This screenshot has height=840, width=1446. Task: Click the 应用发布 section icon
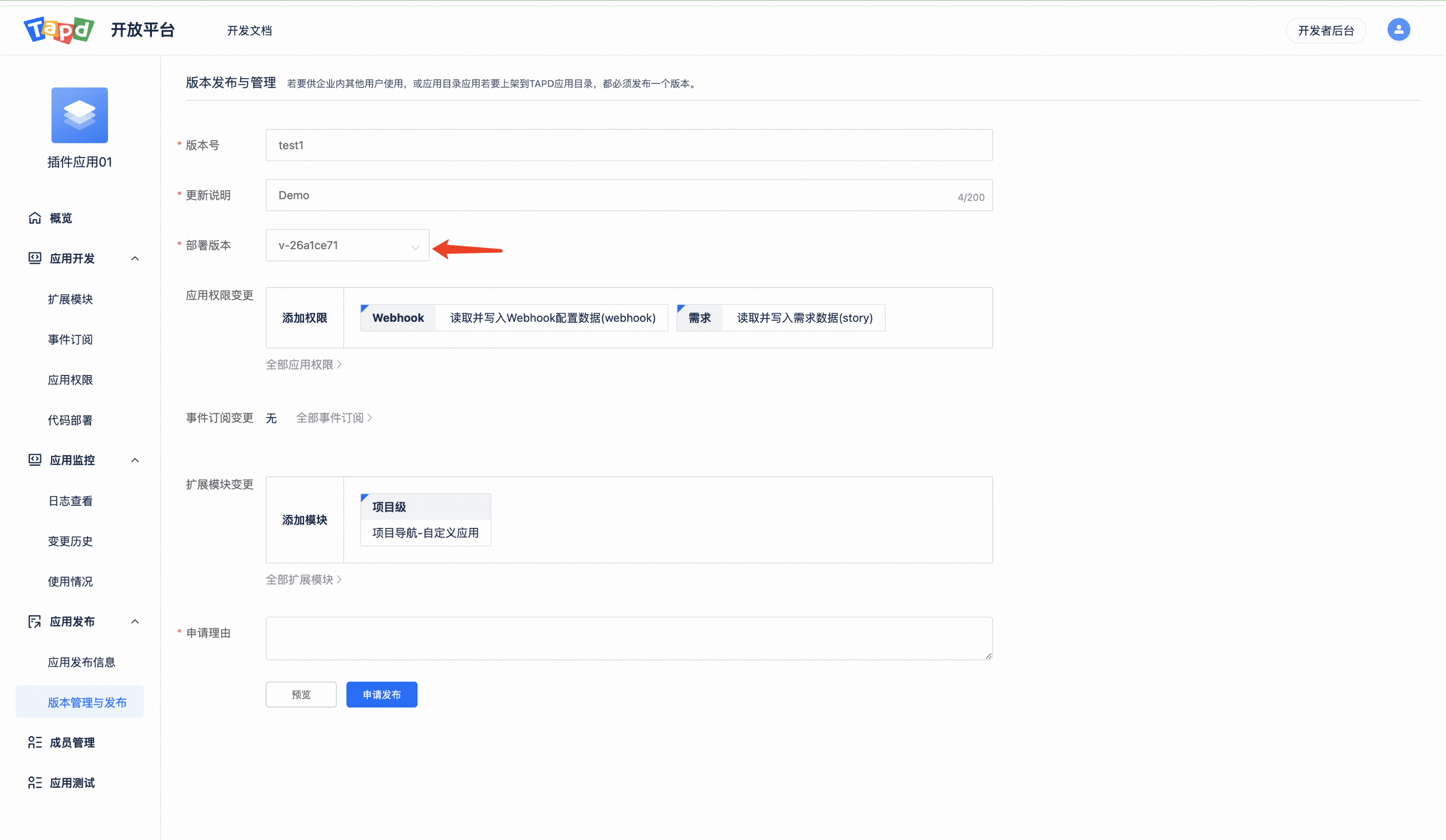coord(35,622)
